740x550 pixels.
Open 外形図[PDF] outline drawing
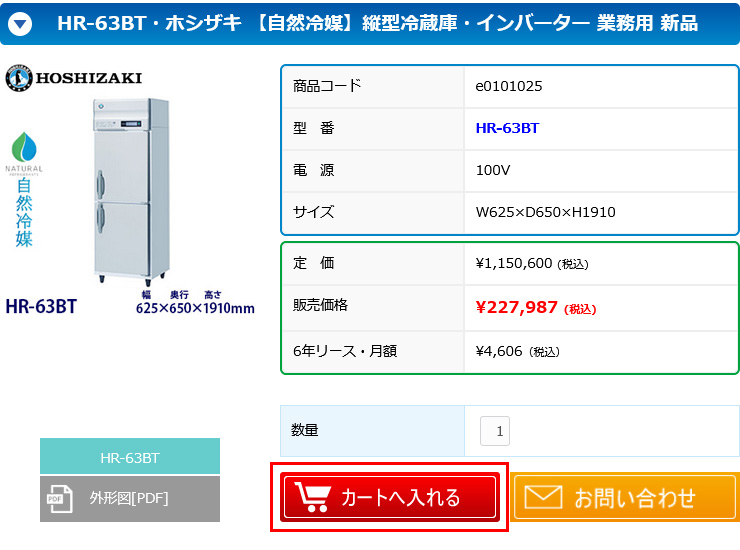[130, 499]
